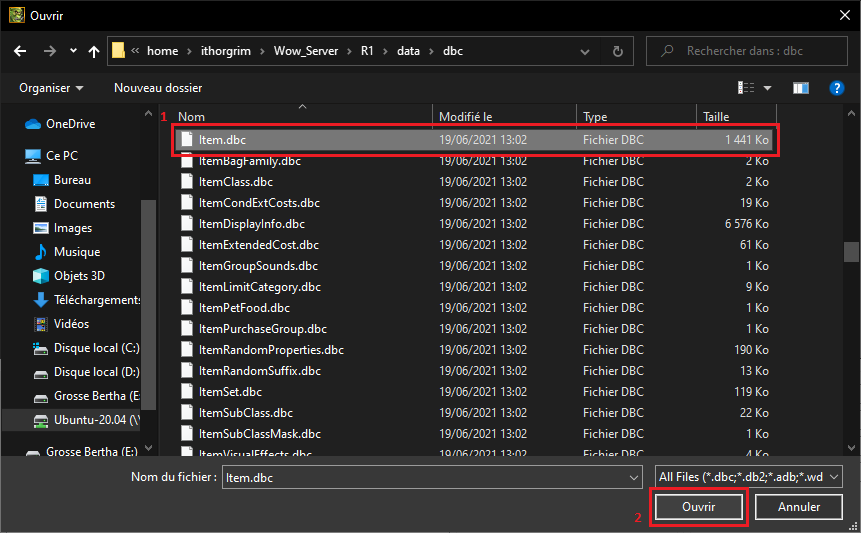Go up one folder level
The image size is (861, 533).
94,51
